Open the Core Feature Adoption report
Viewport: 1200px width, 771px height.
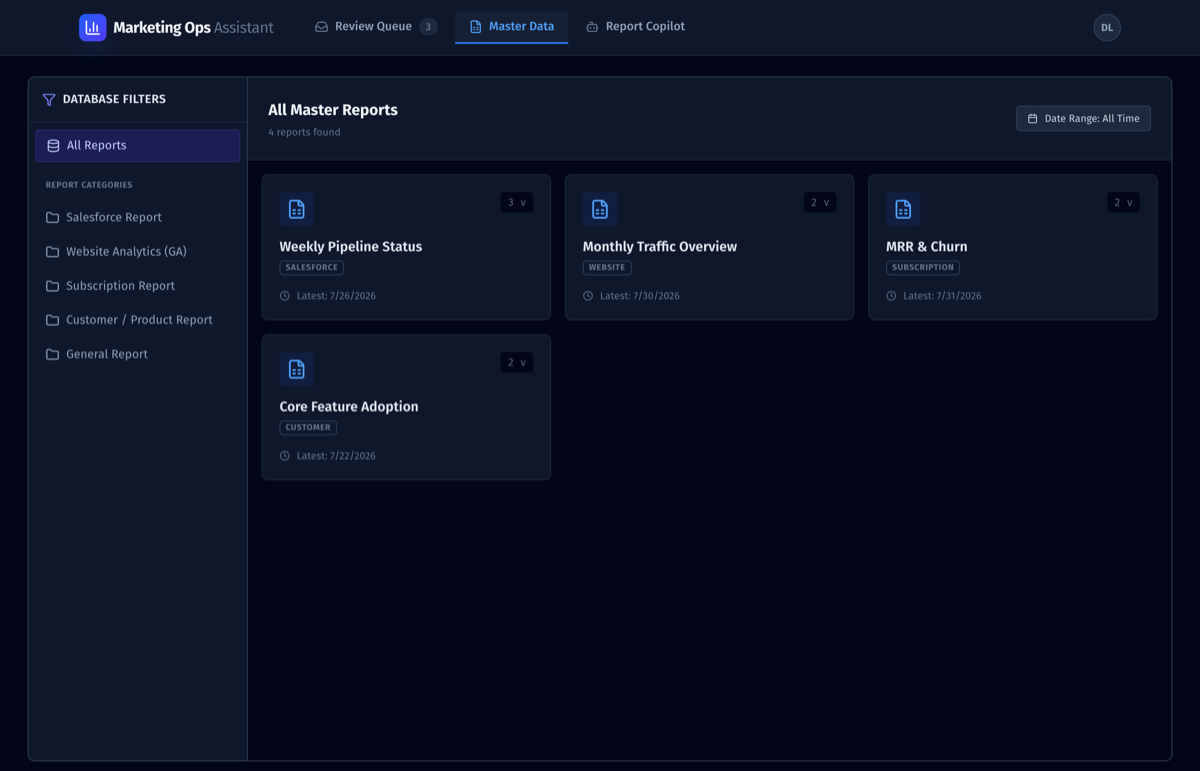coord(406,407)
